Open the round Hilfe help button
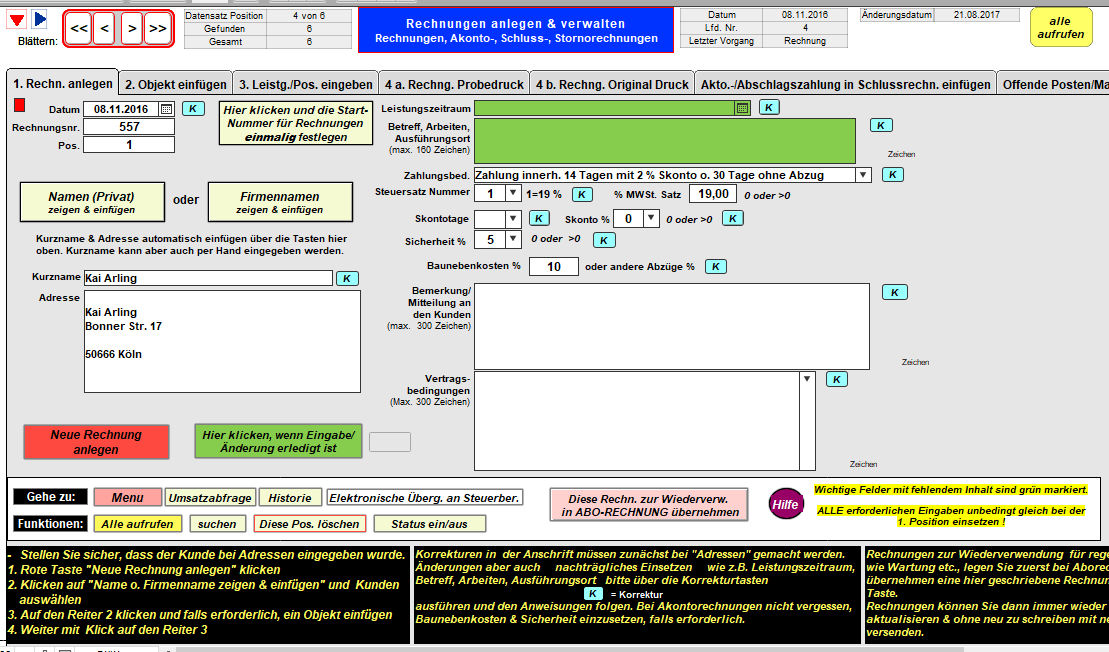The image size is (1109, 652). click(786, 504)
